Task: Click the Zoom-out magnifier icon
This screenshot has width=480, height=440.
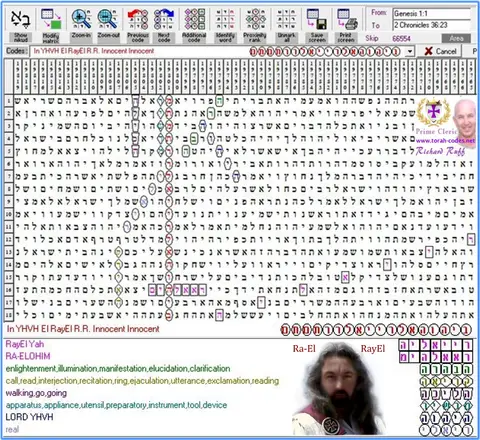Action: pos(108,19)
